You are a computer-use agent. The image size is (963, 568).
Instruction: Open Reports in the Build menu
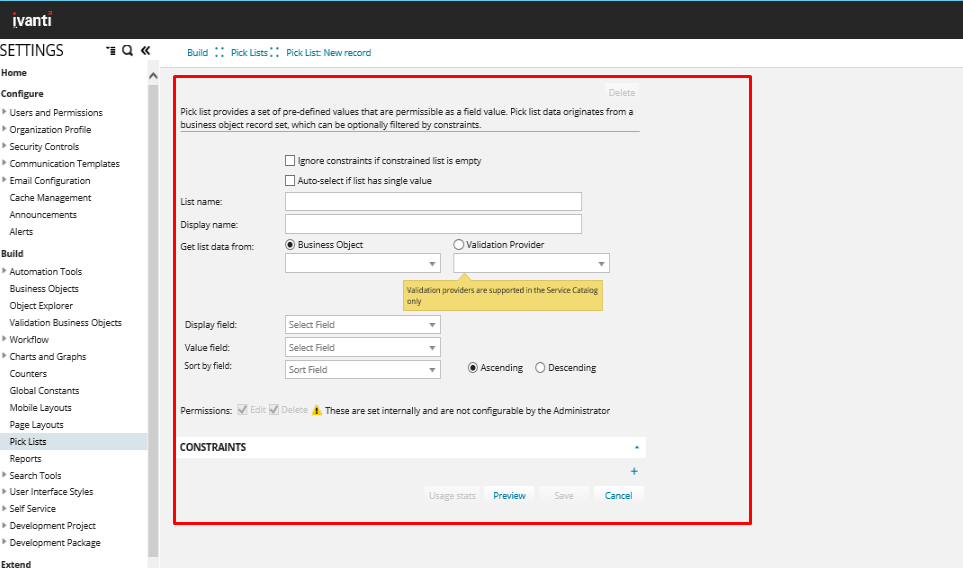[x=26, y=459]
